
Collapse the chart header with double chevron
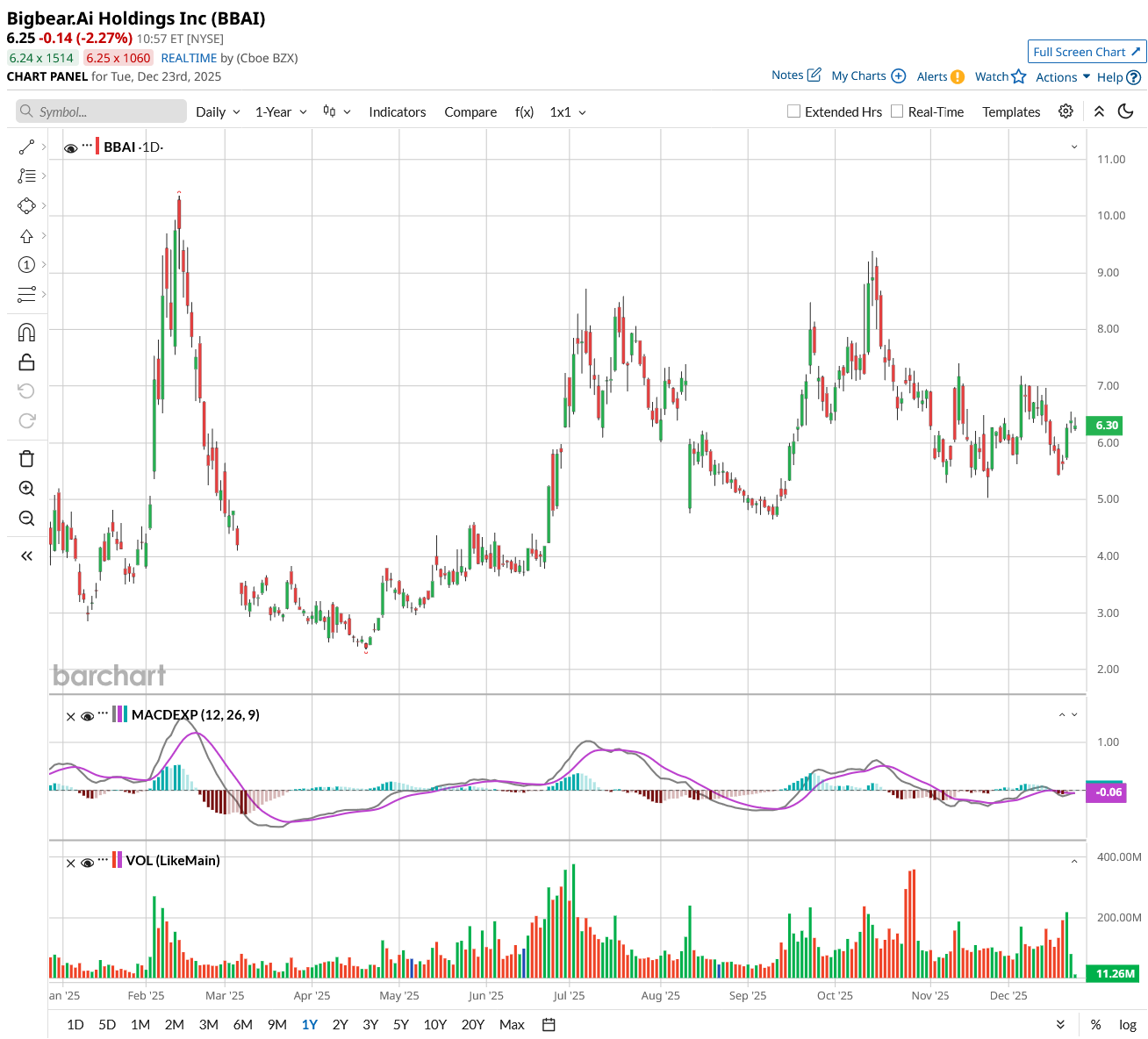[x=1099, y=111]
